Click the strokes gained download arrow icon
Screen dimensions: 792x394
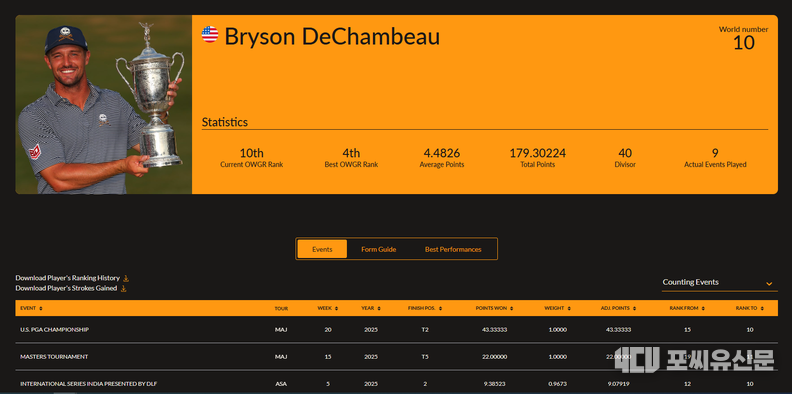[x=123, y=288]
